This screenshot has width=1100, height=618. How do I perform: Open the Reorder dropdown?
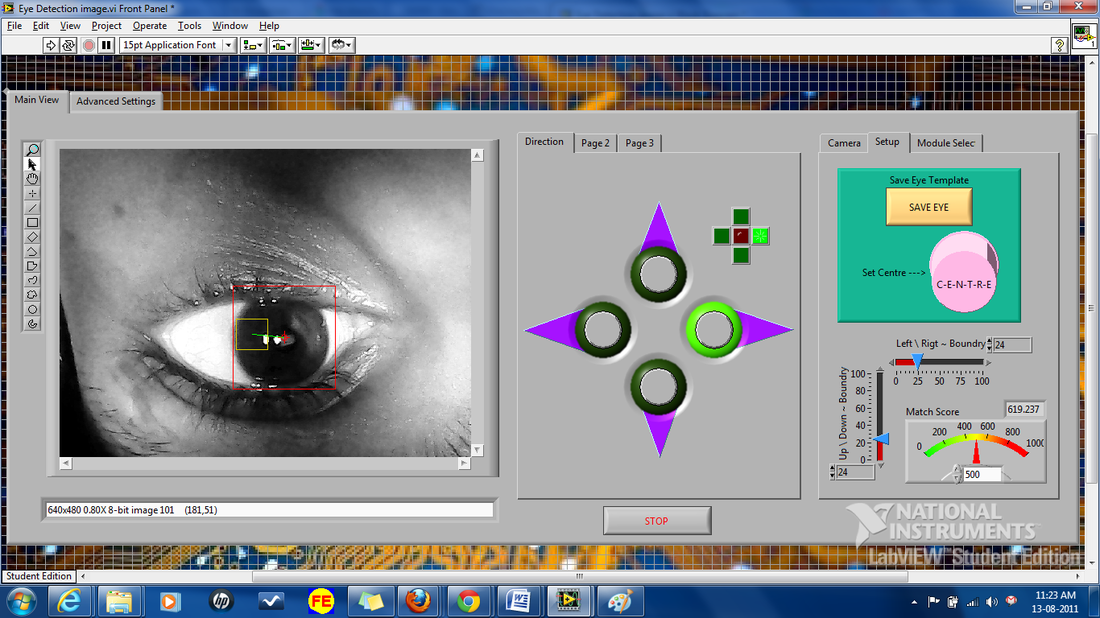coord(342,45)
